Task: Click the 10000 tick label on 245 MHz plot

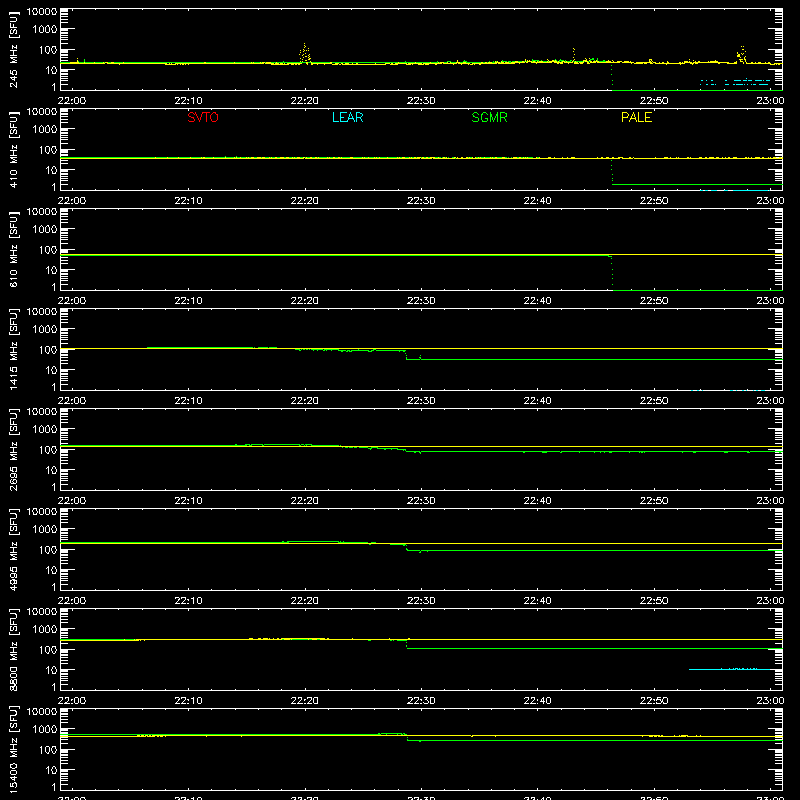Action: 42,12
